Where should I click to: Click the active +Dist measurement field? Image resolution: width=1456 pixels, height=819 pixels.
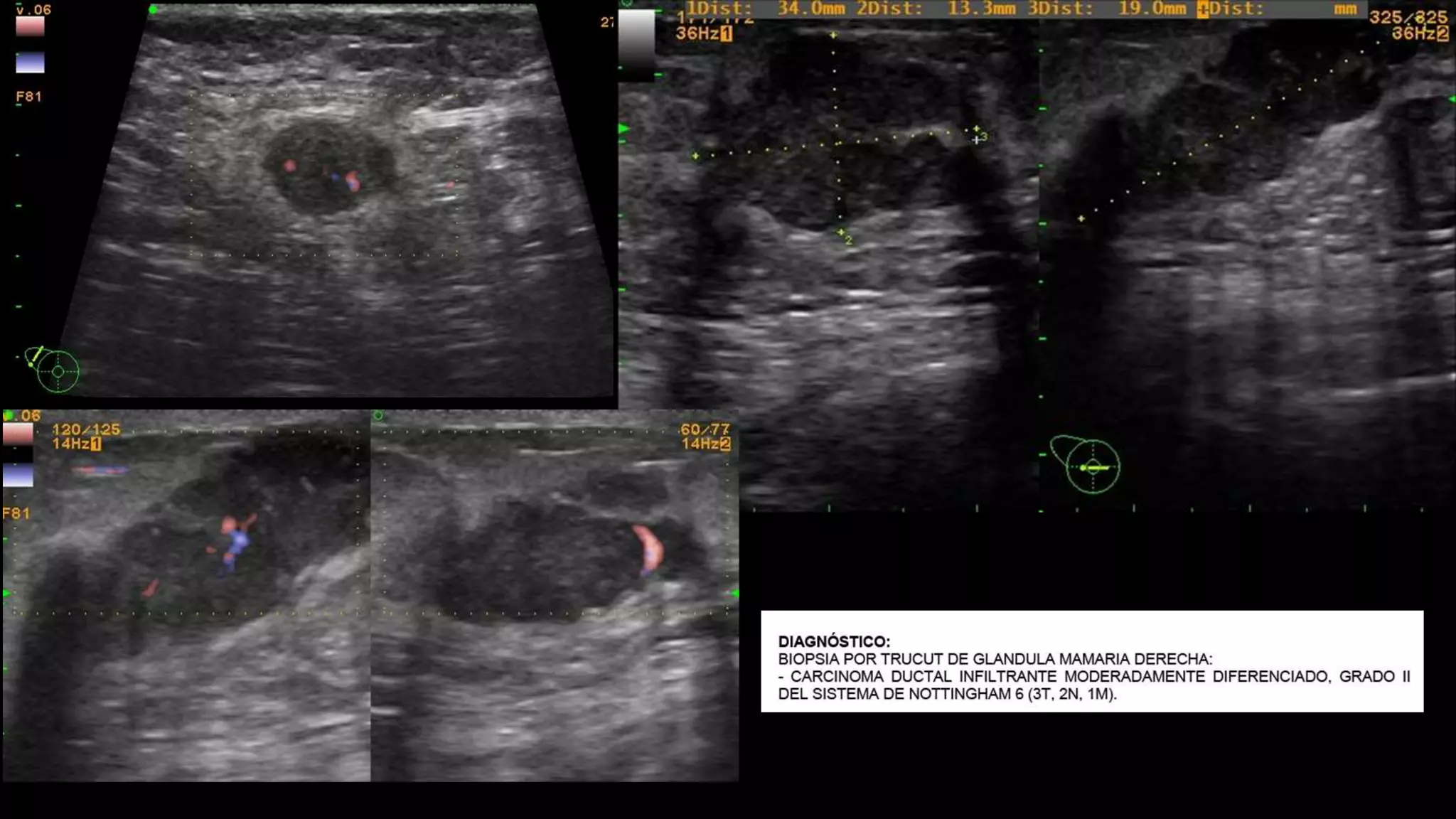click(x=1277, y=9)
